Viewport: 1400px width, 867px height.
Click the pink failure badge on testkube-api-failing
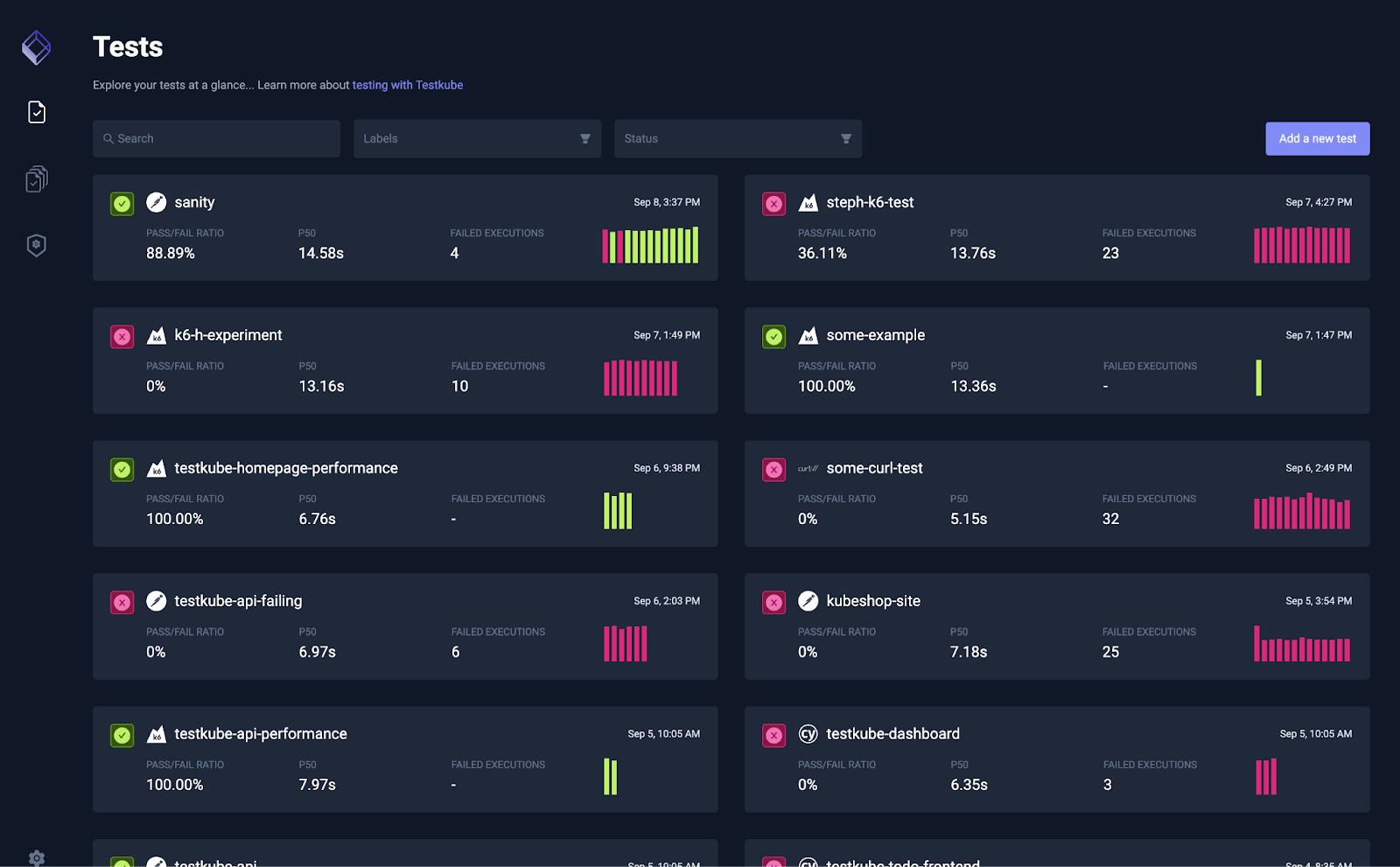click(122, 602)
